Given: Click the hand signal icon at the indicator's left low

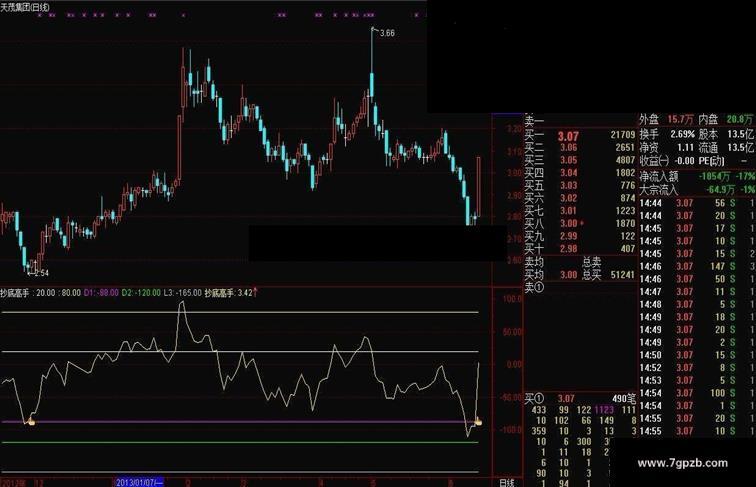Looking at the screenshot, I should point(32,422).
